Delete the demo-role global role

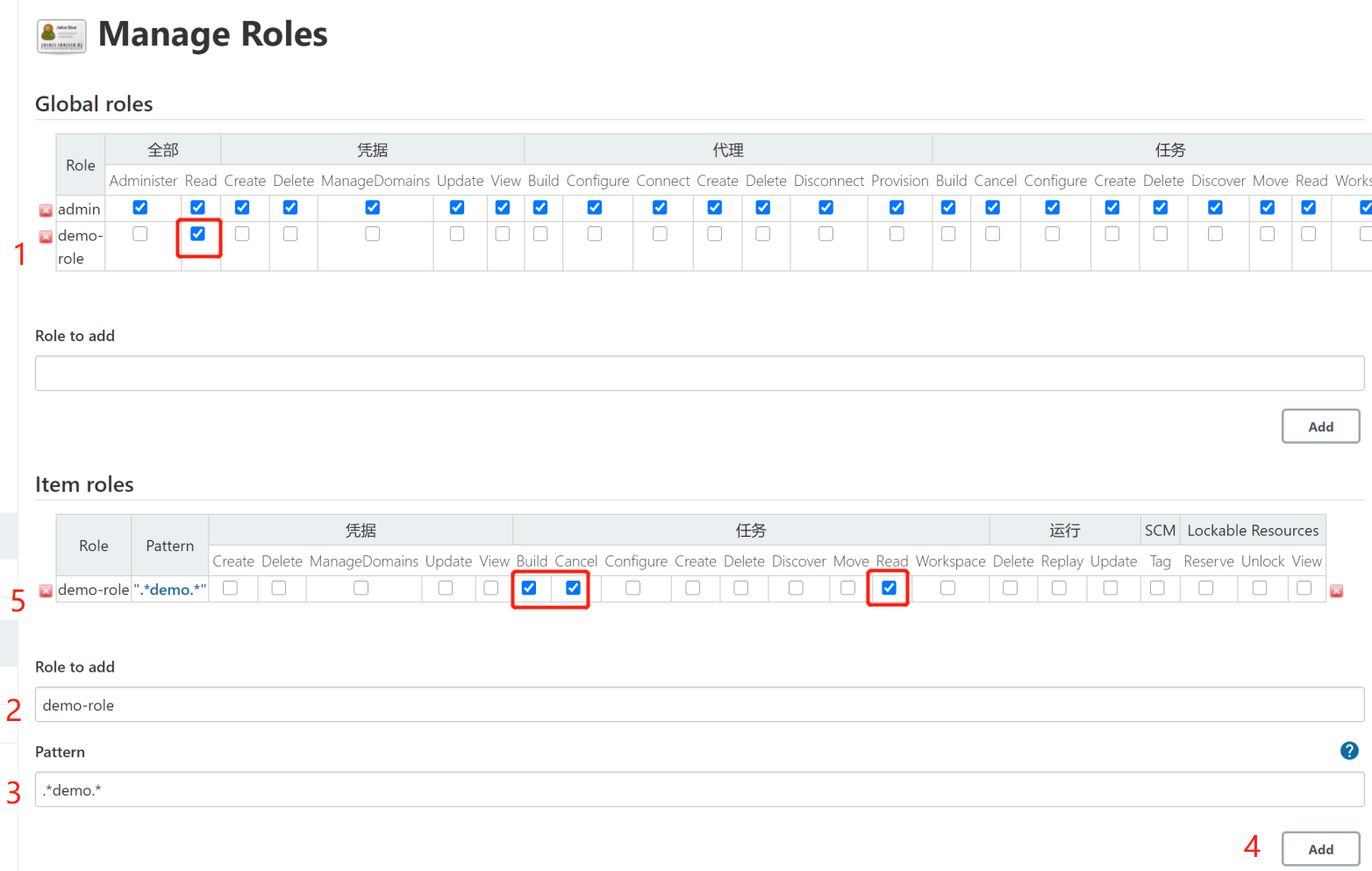46,238
